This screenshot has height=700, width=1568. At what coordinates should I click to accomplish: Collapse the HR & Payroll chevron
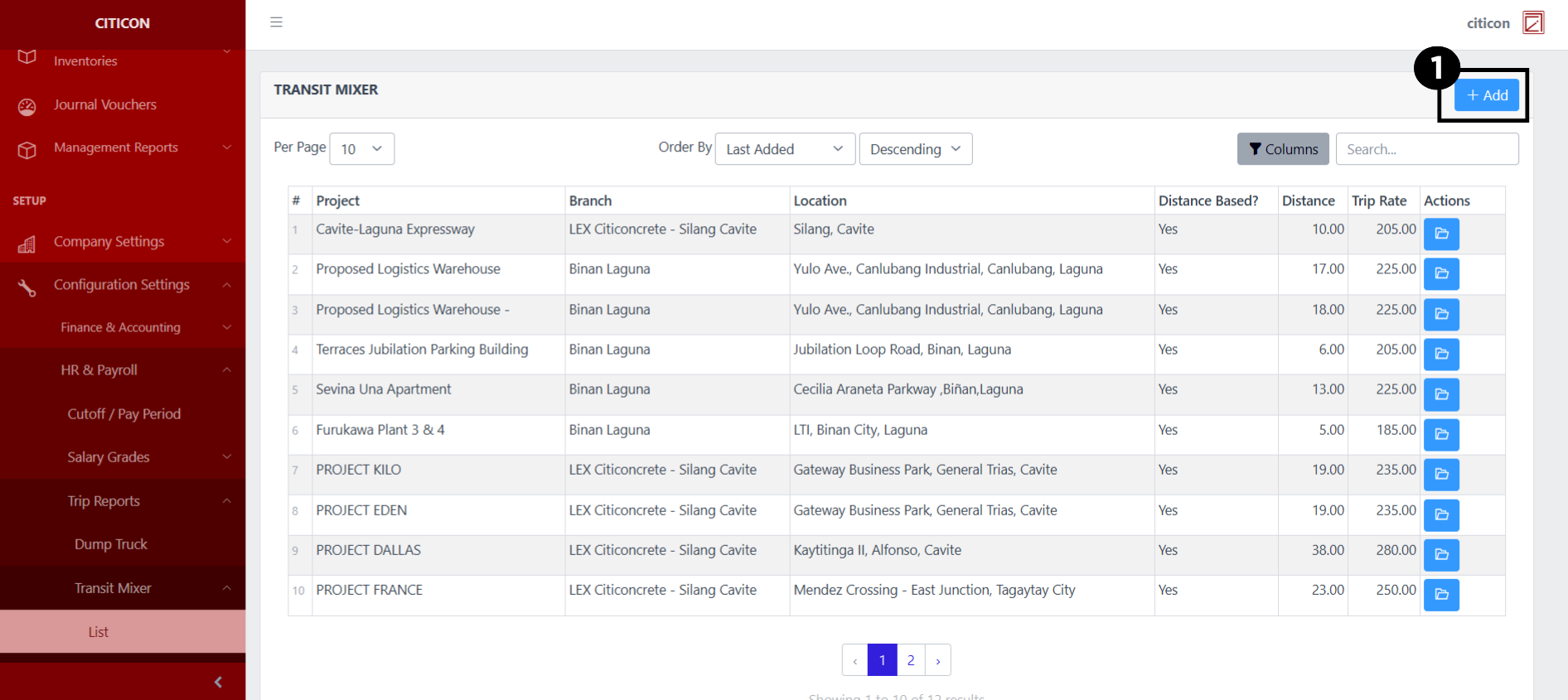tap(226, 369)
